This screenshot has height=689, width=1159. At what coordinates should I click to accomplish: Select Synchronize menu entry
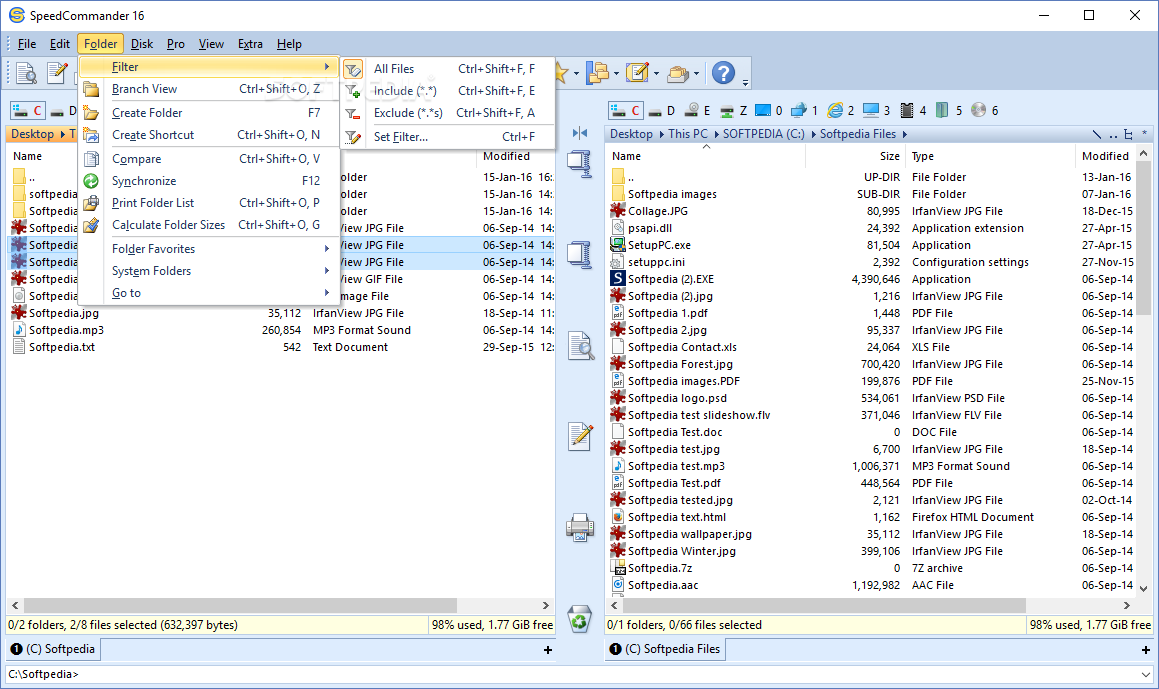[x=208, y=181]
